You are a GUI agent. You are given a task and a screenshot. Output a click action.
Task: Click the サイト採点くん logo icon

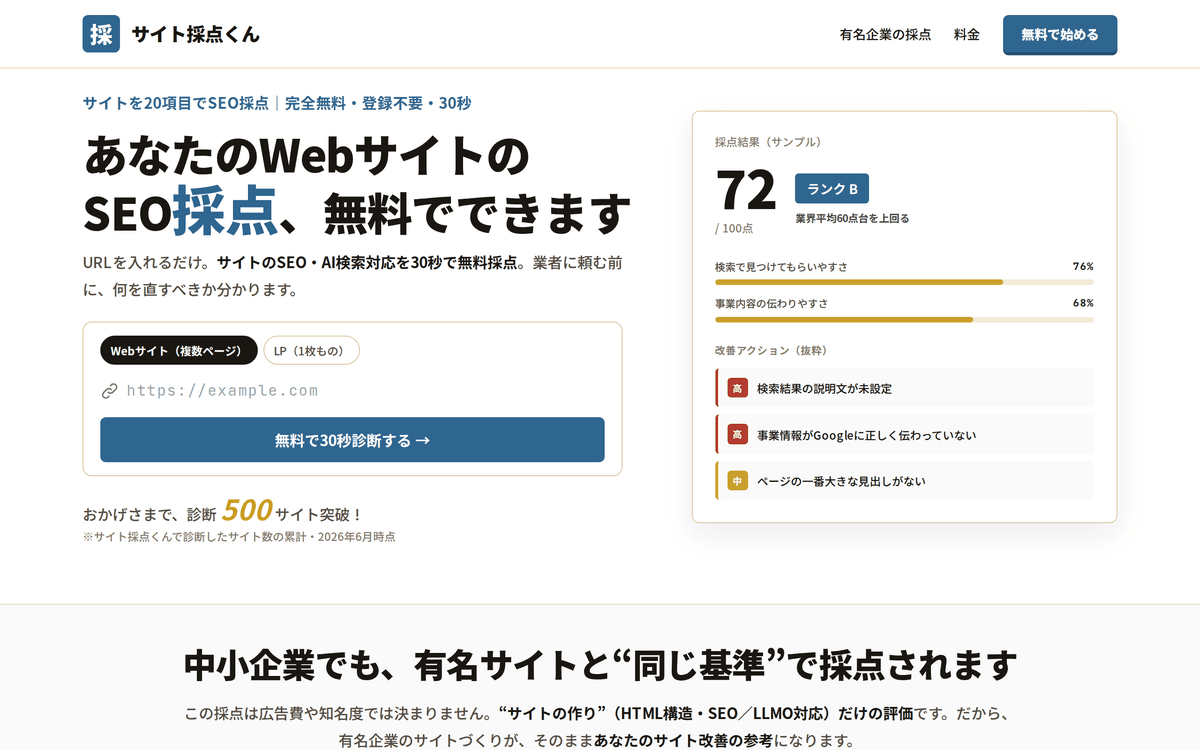coord(101,34)
